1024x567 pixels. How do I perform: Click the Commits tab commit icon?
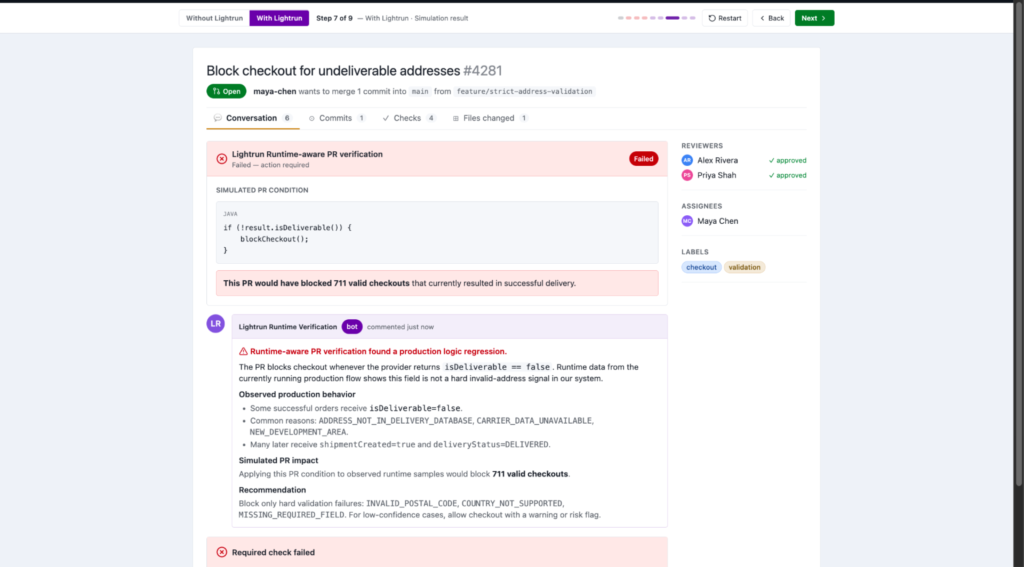(x=312, y=118)
